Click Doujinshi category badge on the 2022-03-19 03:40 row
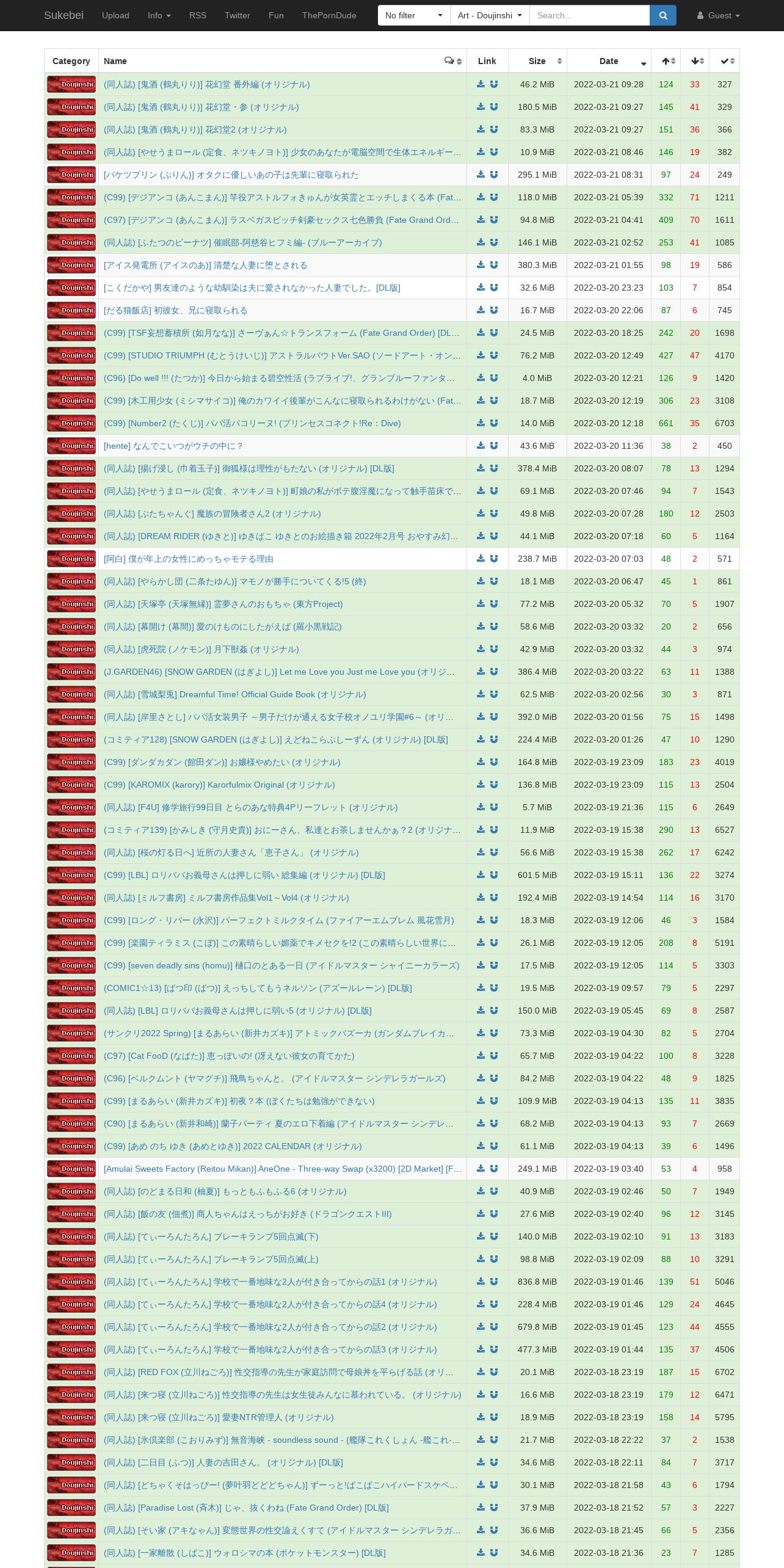This screenshot has width=784, height=1568. click(x=71, y=1169)
